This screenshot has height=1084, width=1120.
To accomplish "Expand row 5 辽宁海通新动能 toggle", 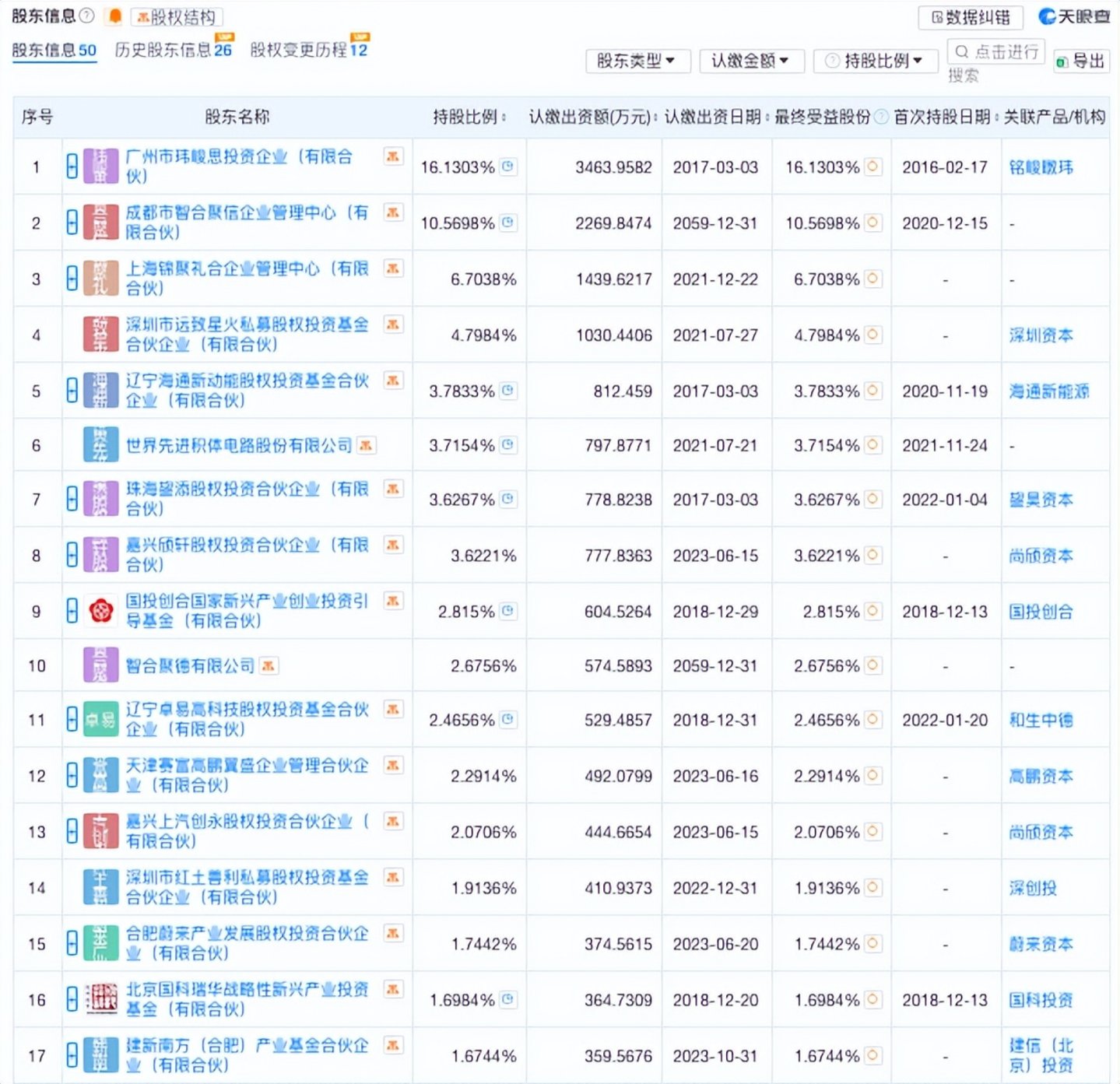I will point(72,391).
